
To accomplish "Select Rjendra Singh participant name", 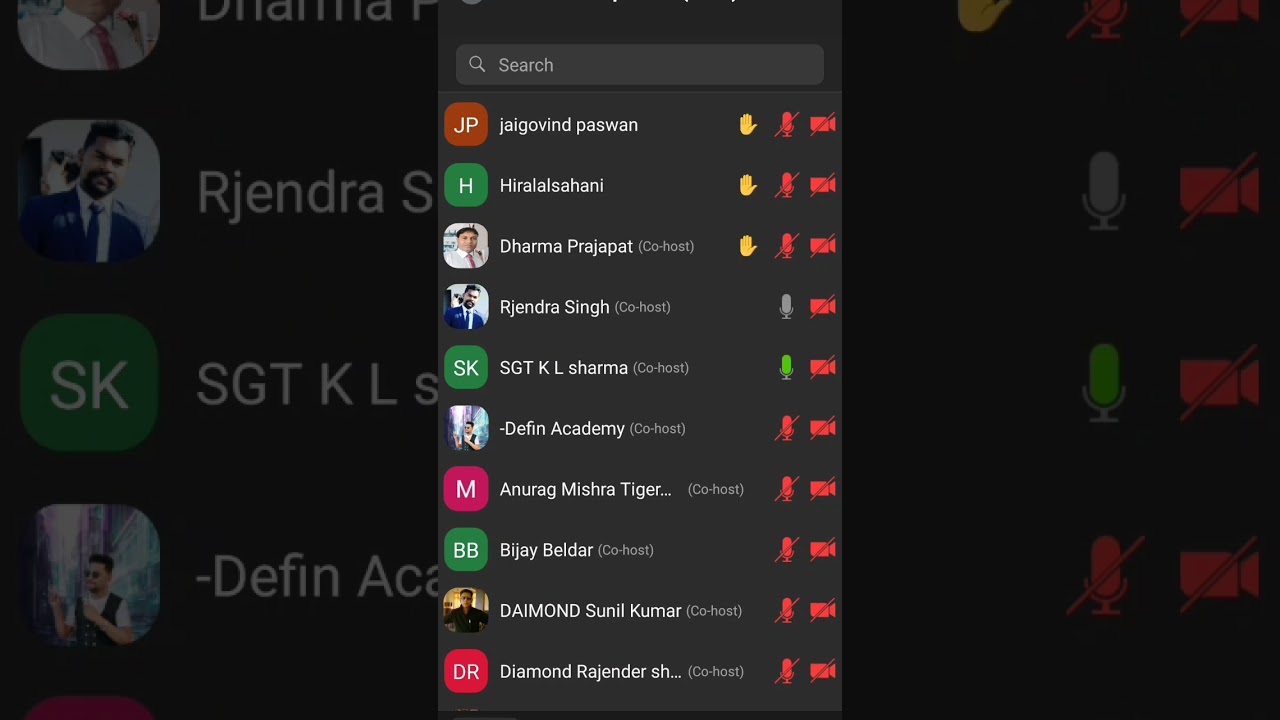I will 554,307.
